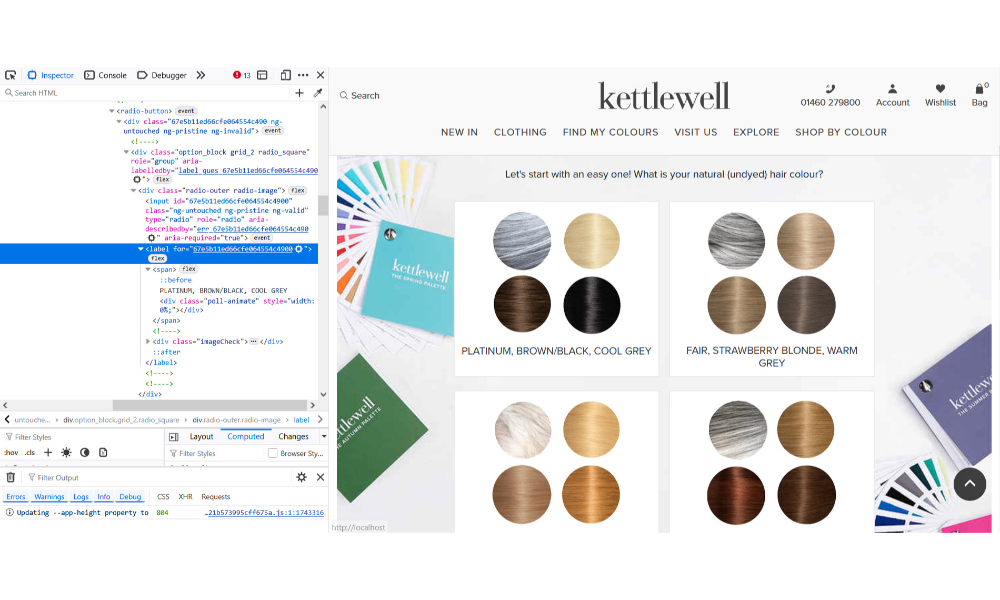Click the dock-side split layout icon

click(x=262, y=75)
